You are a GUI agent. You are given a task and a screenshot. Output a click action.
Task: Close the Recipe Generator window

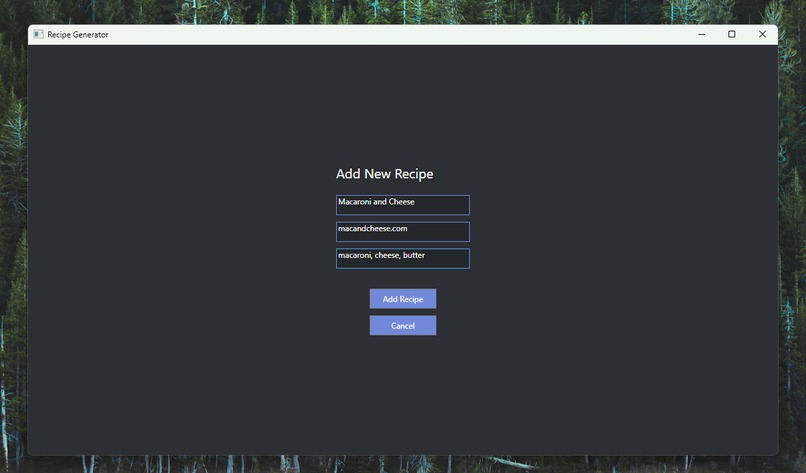762,34
